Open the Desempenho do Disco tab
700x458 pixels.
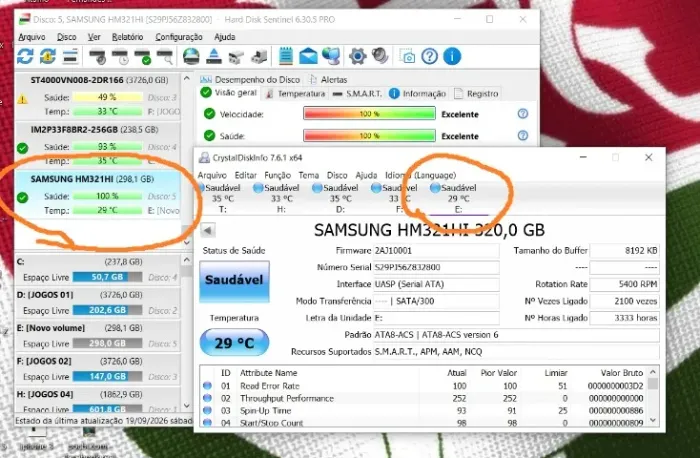click(x=250, y=79)
